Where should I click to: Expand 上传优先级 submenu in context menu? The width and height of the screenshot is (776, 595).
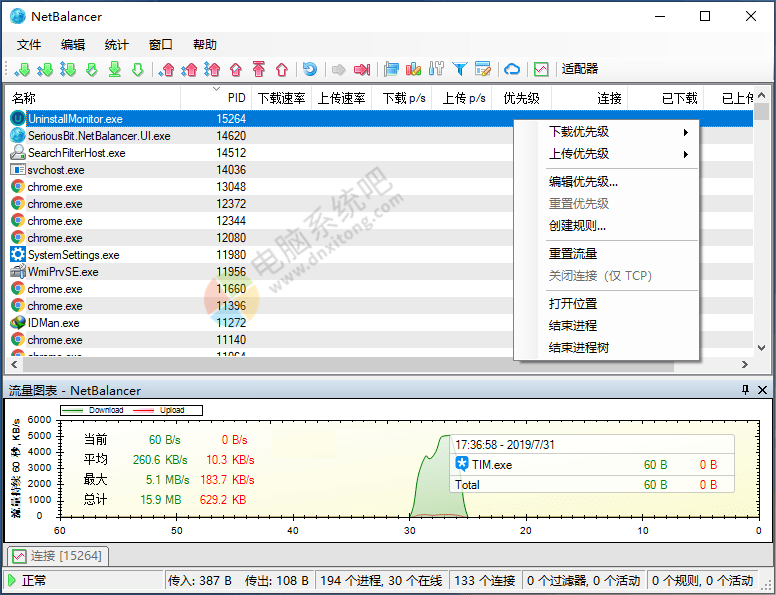click(606, 154)
